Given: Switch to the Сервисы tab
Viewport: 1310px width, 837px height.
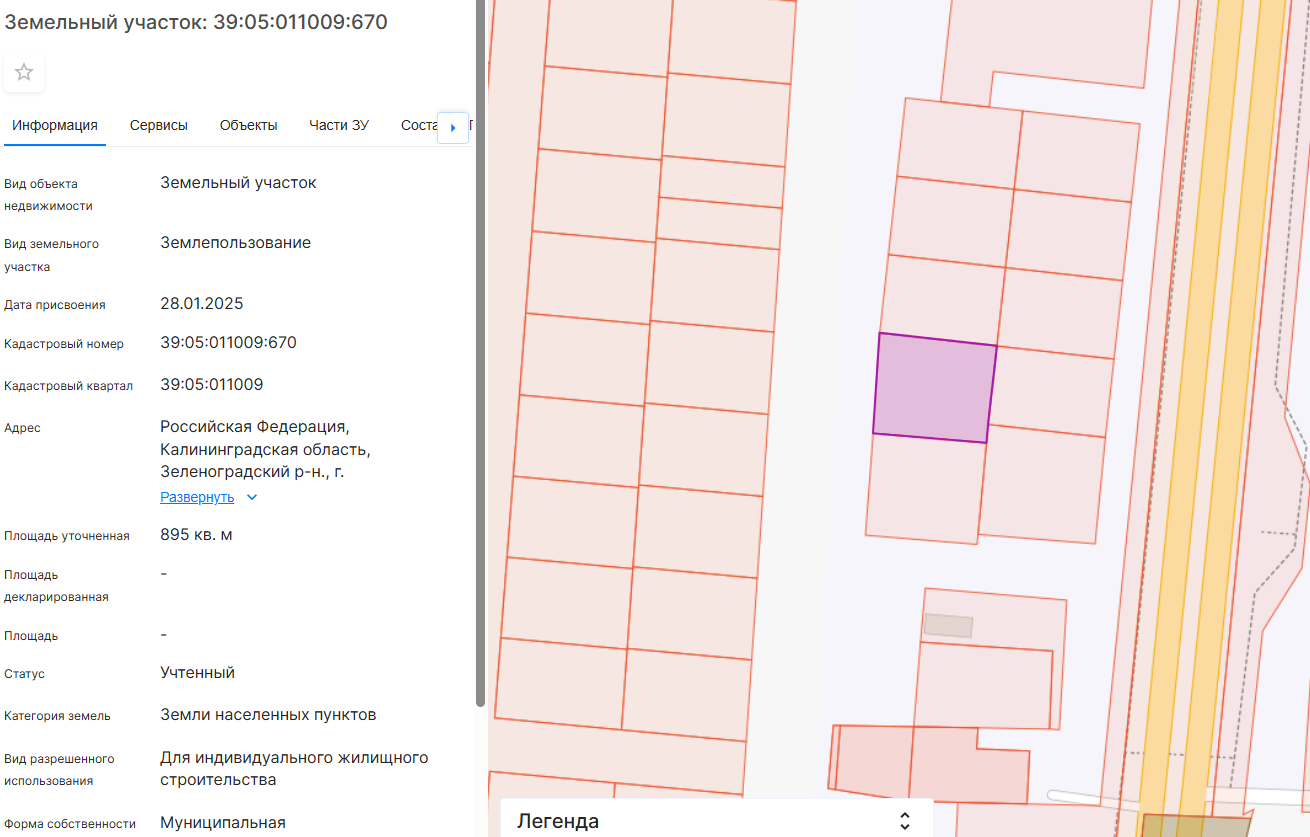Looking at the screenshot, I should (x=159, y=125).
